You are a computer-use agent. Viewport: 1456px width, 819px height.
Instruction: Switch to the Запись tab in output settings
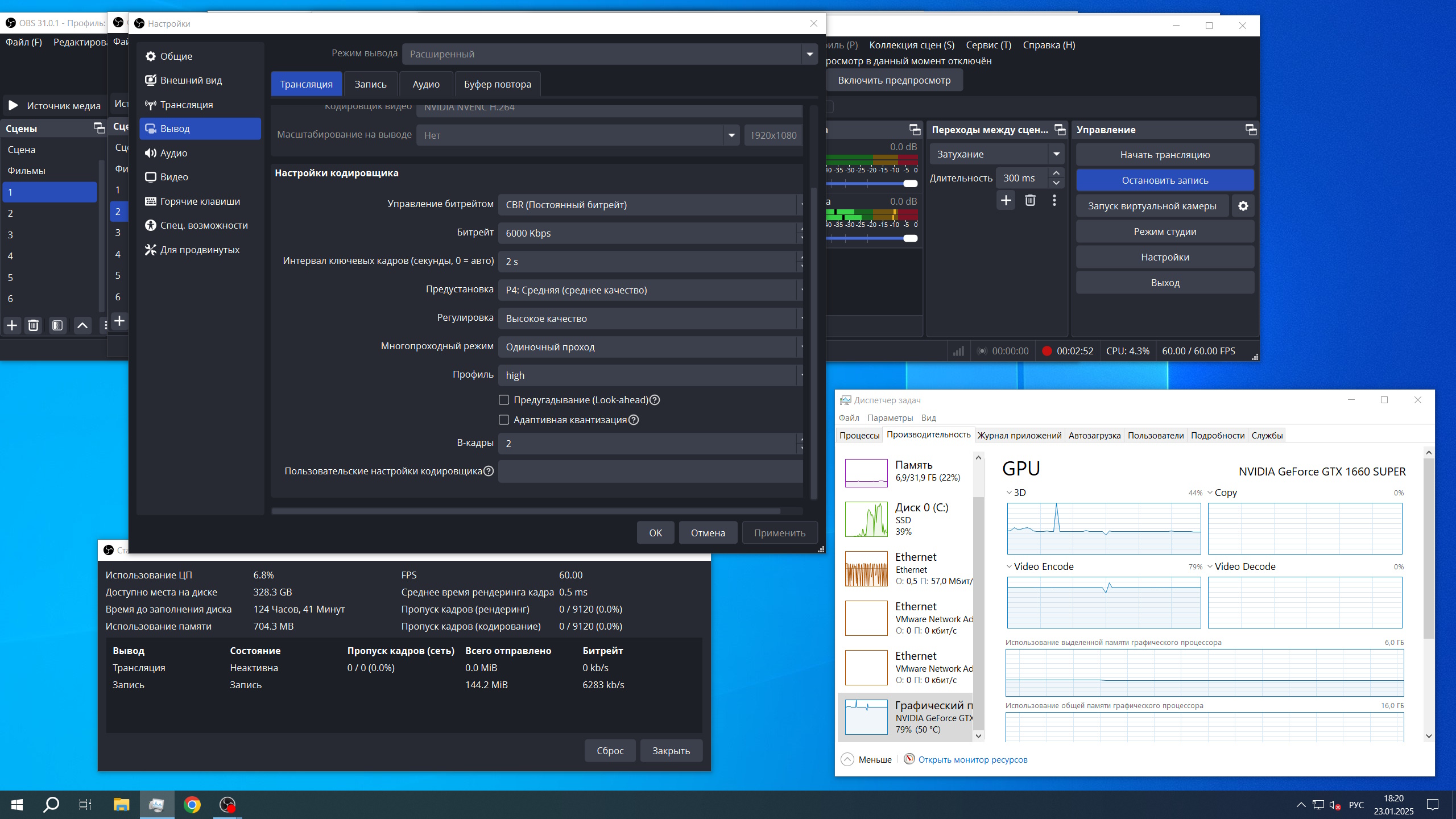[x=370, y=84]
